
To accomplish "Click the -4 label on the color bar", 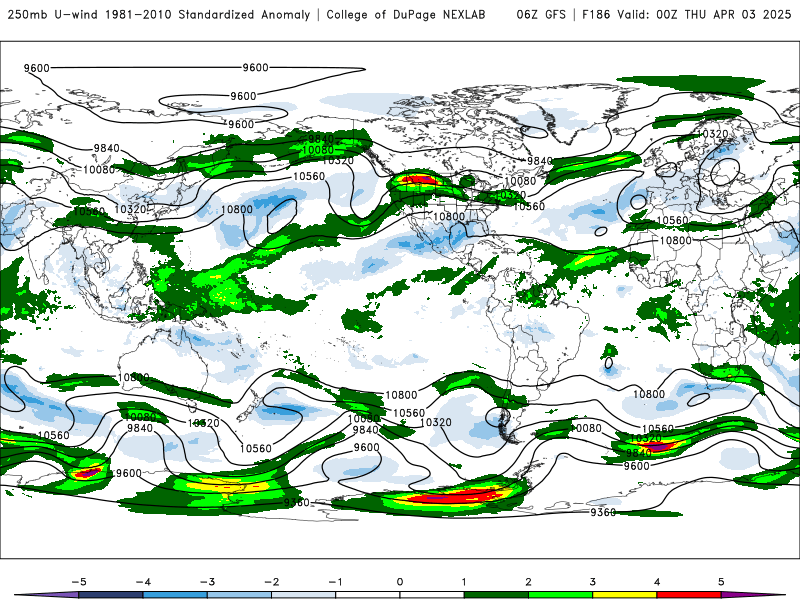I will [142, 582].
